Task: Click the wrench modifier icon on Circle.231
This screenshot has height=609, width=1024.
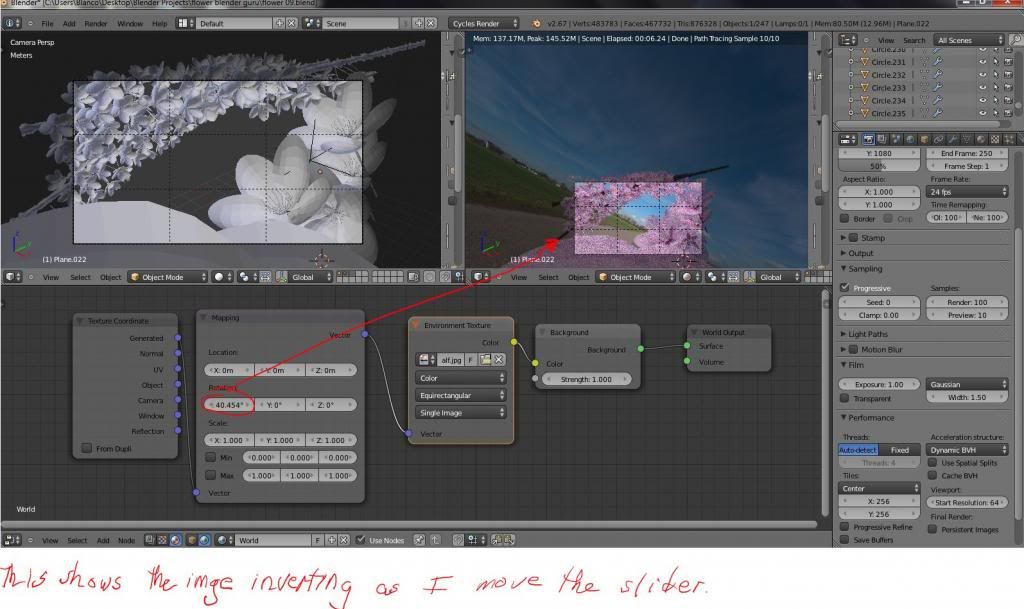Action: 938,62
